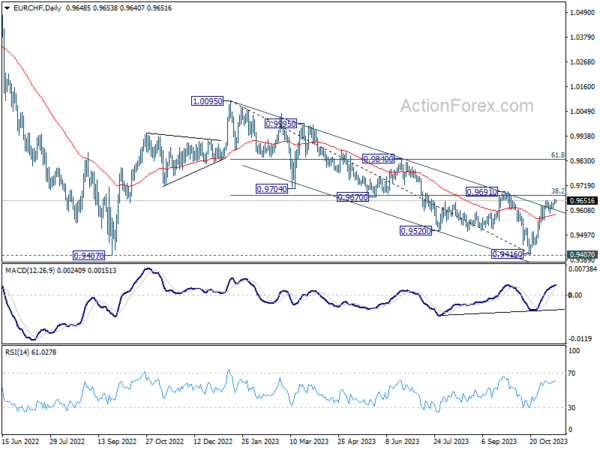The image size is (600, 450).
Task: Click the 0.94970 price axis value
Action: pos(582,235)
